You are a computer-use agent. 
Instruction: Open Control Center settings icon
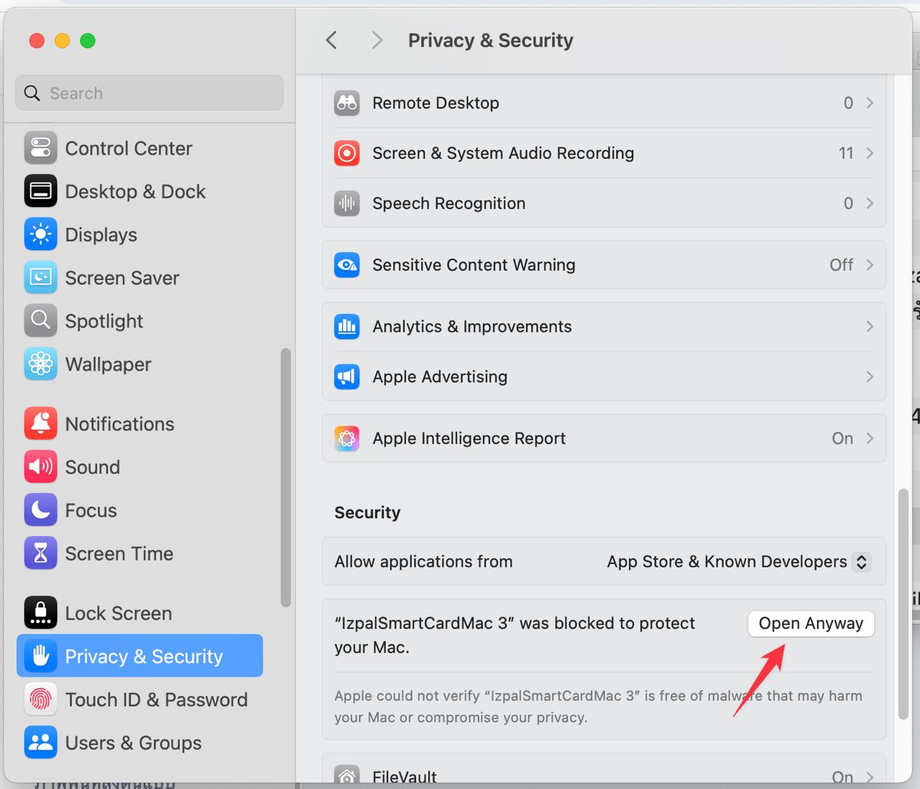40,148
